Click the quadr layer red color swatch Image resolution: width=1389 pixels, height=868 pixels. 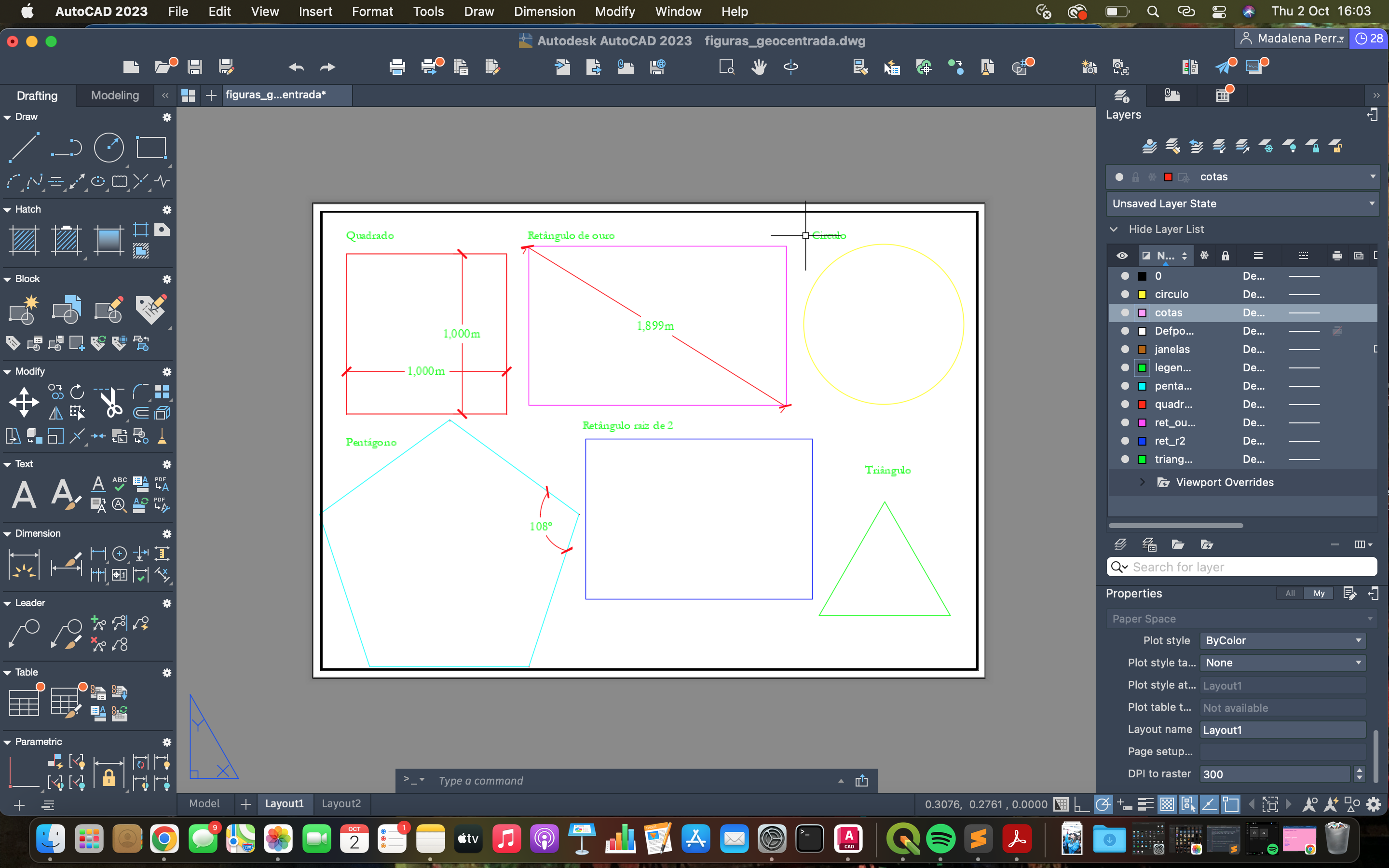pos(1142,405)
